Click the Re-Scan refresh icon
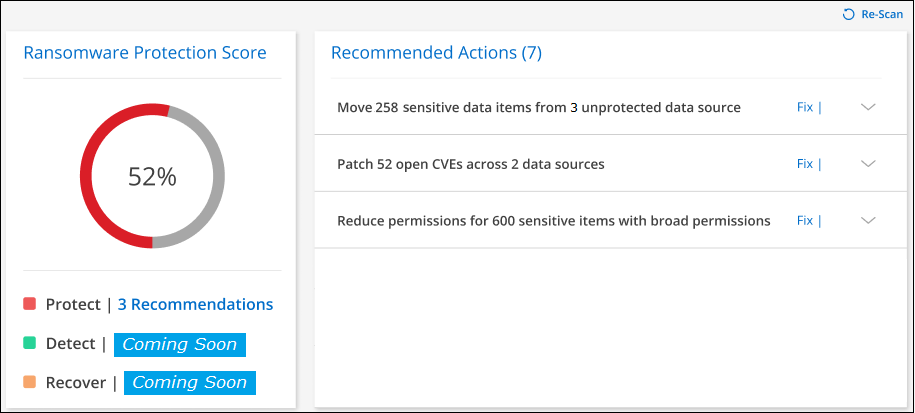915x413 pixels. click(849, 15)
